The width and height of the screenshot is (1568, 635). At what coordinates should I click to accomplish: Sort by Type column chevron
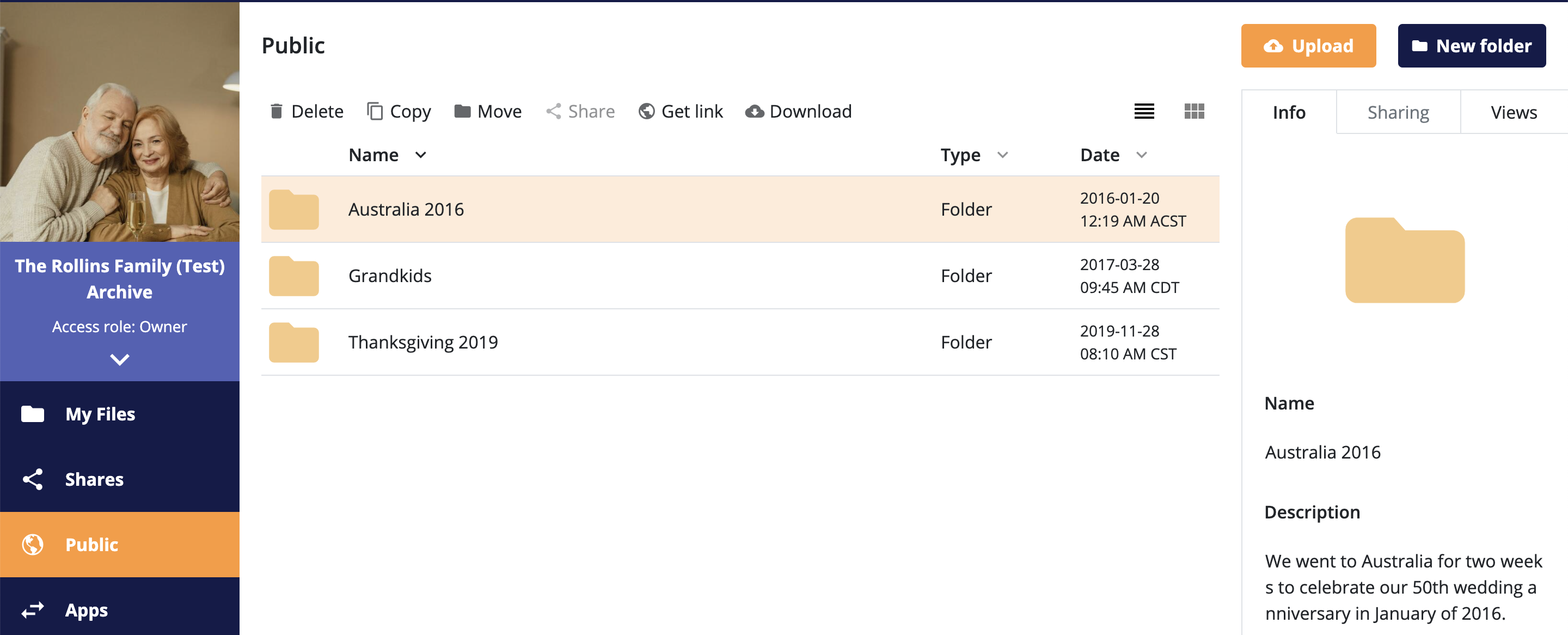pos(1002,155)
